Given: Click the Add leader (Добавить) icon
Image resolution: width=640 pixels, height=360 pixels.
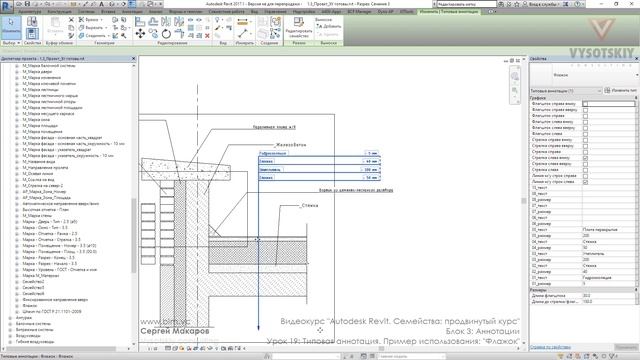Looking at the screenshot, I should 320,26.
